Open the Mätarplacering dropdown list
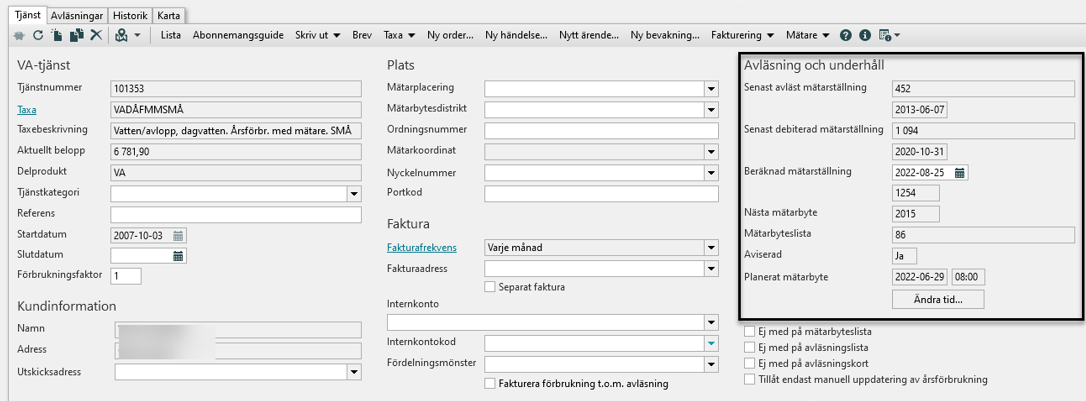The width and height of the screenshot is (1086, 401). [x=711, y=88]
